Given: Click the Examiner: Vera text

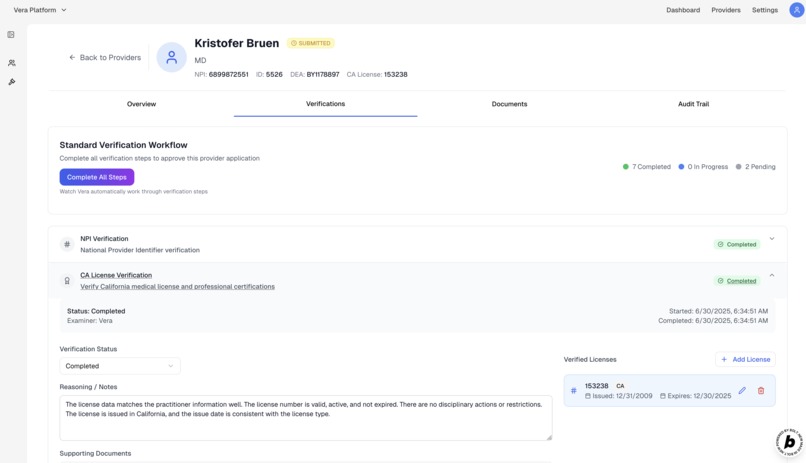Looking at the screenshot, I should 89,321.
